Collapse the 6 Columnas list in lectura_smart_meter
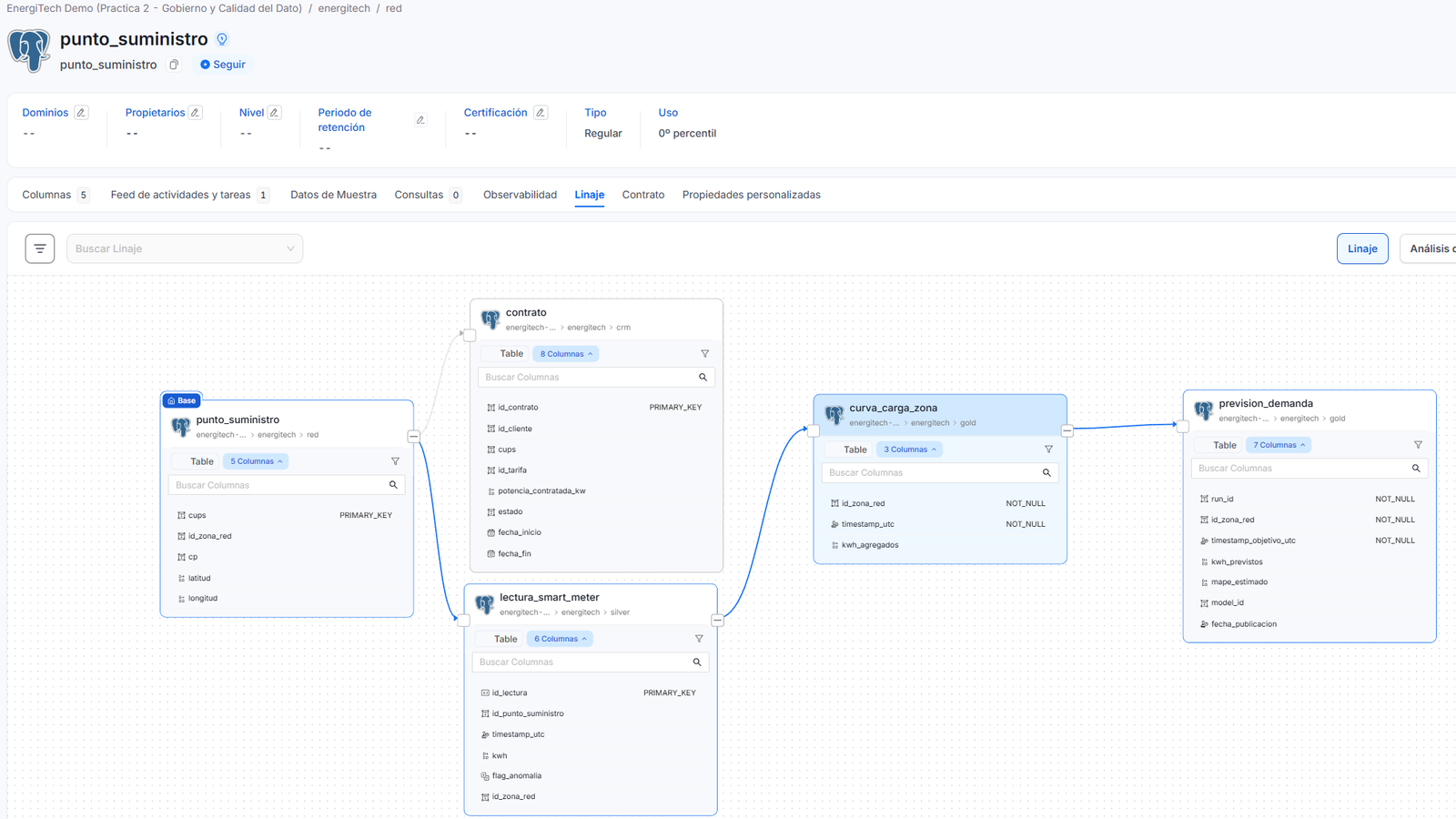This screenshot has height=819, width=1456. (560, 639)
